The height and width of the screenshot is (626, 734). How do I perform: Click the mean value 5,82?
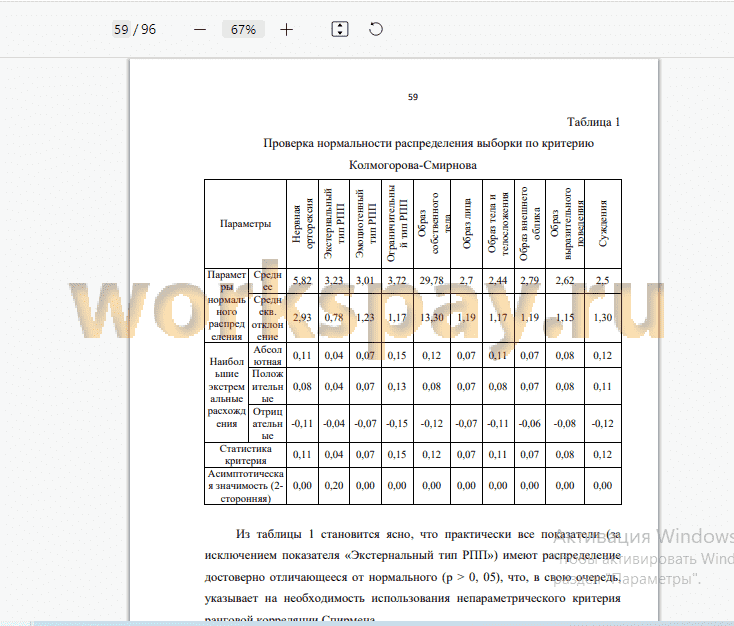[x=302, y=281]
